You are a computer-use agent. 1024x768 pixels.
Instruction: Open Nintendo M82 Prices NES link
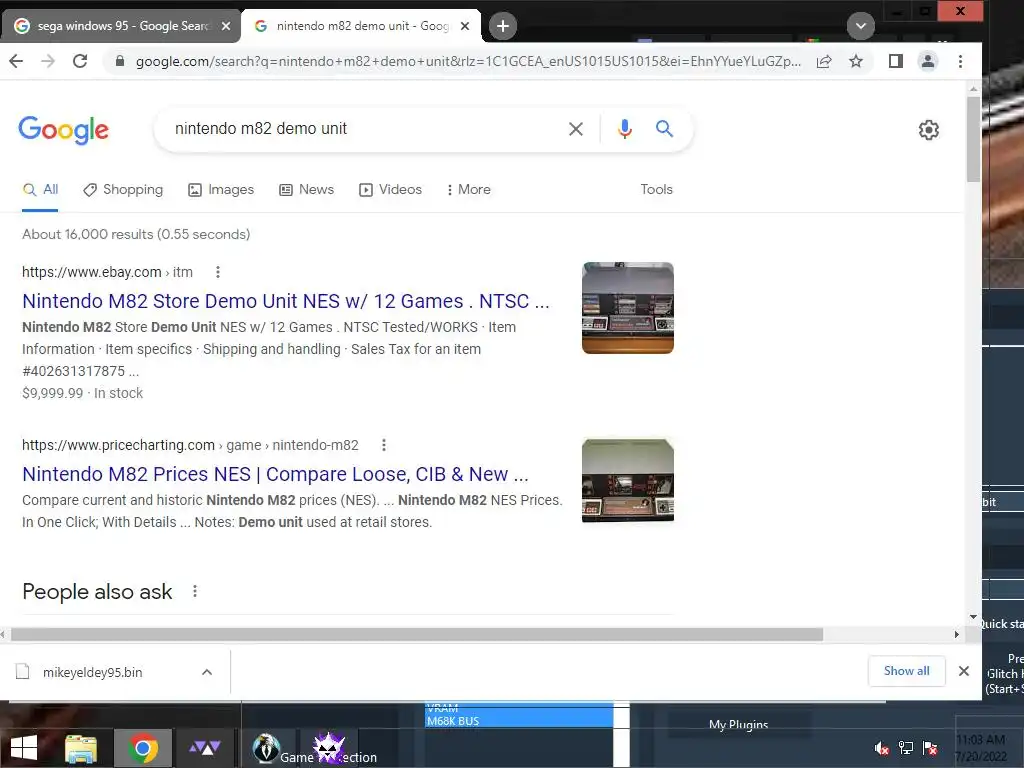point(275,474)
